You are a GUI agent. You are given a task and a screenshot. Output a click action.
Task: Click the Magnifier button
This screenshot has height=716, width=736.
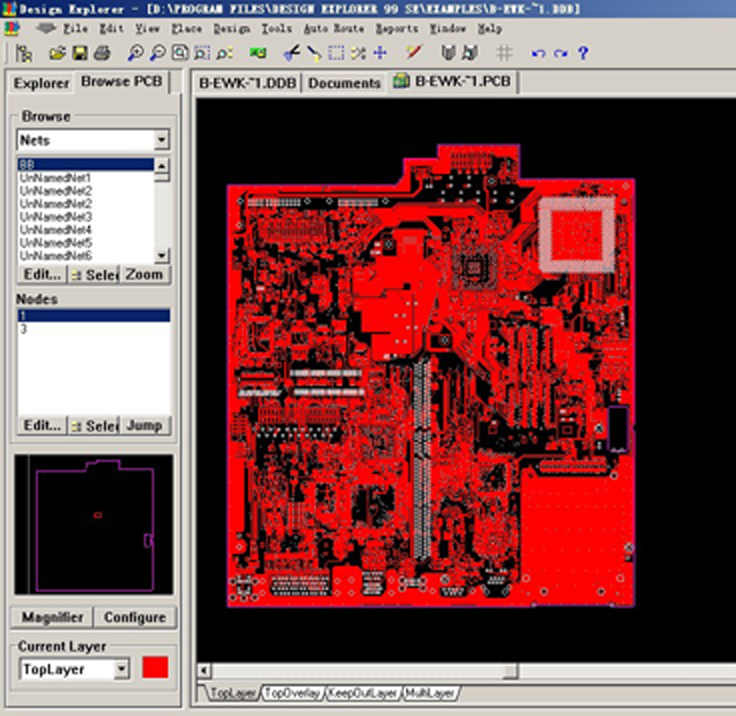coord(52,617)
